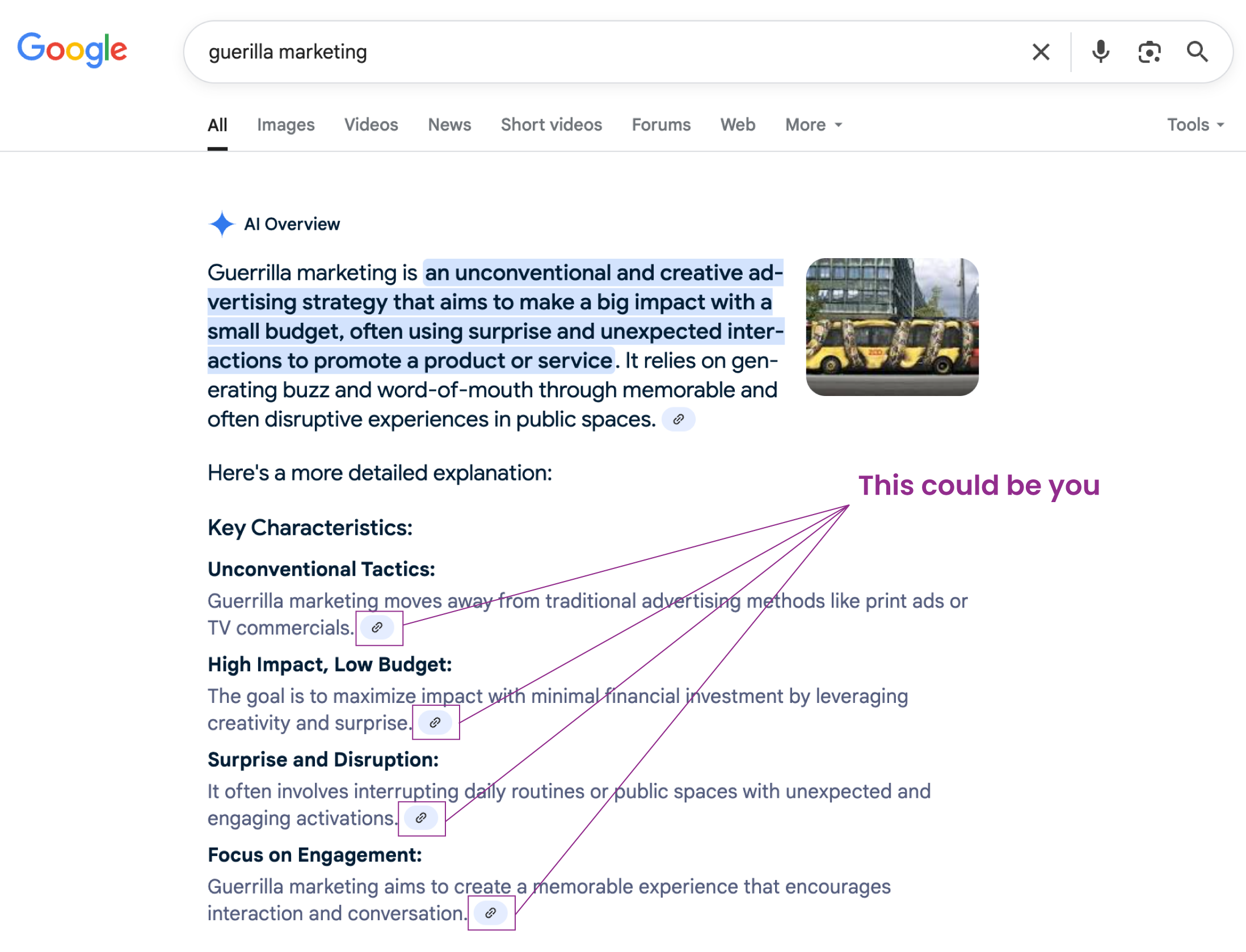
Task: Click the Google logo
Action: coord(72,49)
